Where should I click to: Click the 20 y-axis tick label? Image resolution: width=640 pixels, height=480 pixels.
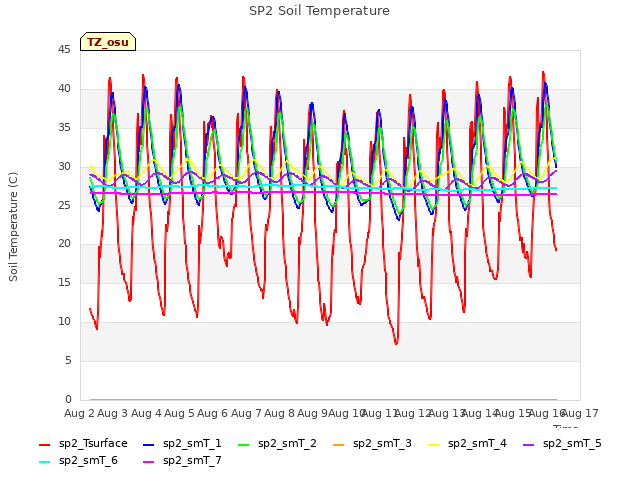(x=64, y=244)
